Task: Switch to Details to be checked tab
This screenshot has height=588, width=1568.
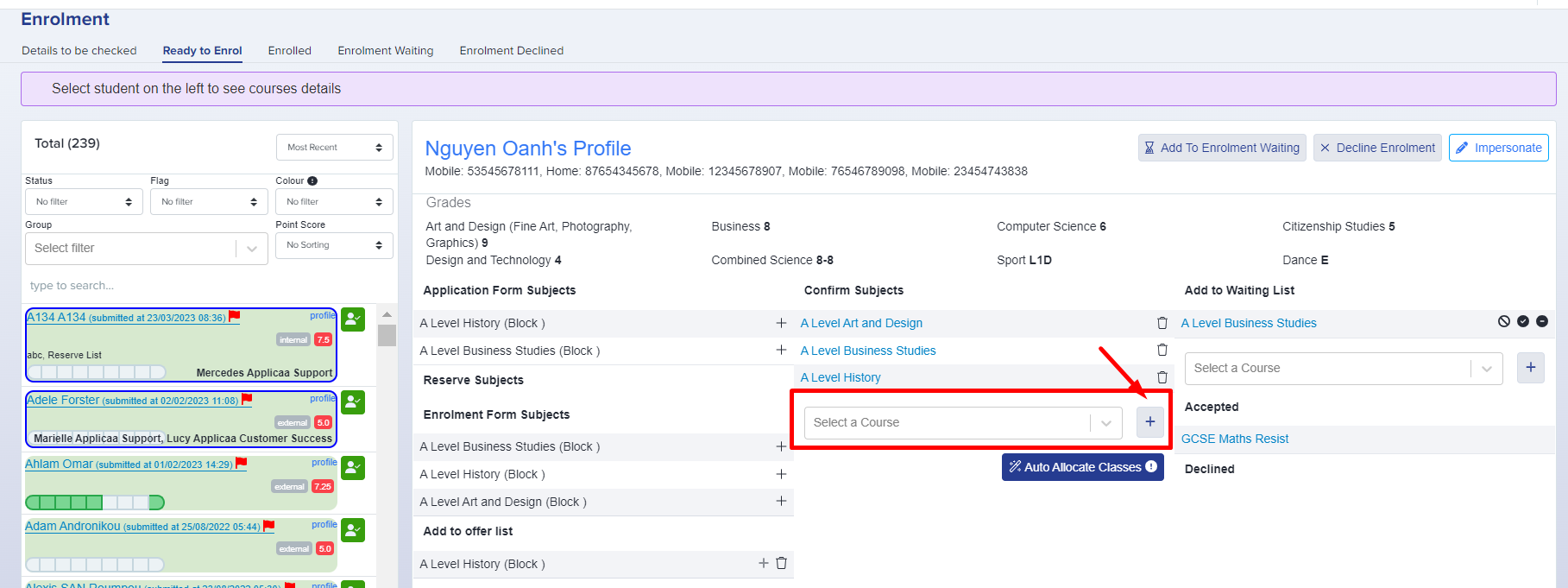Action: coord(79,51)
